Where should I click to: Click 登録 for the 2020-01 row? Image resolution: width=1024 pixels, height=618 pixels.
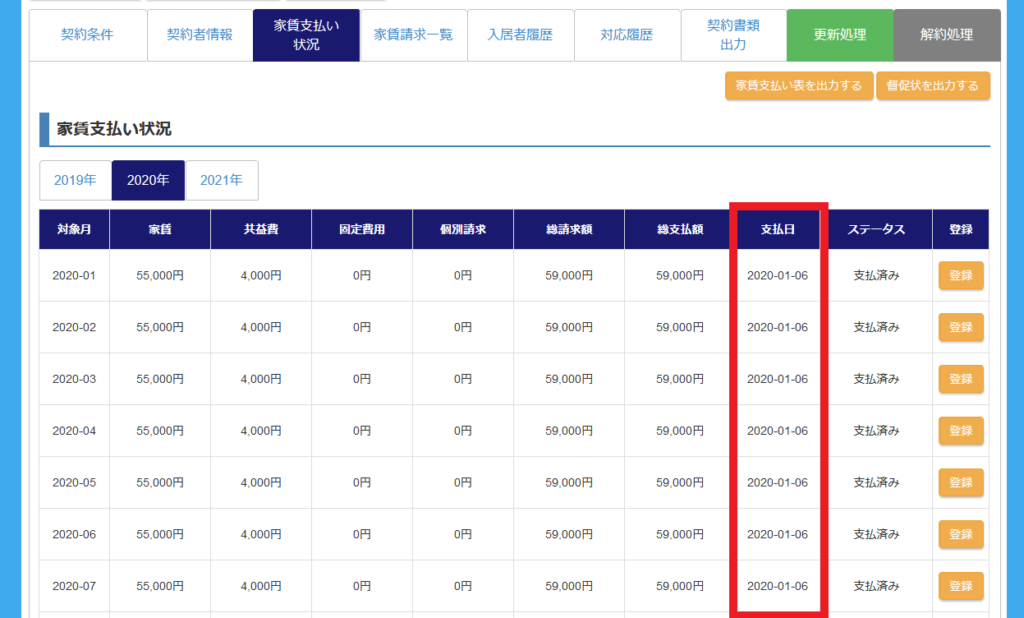(x=960, y=276)
